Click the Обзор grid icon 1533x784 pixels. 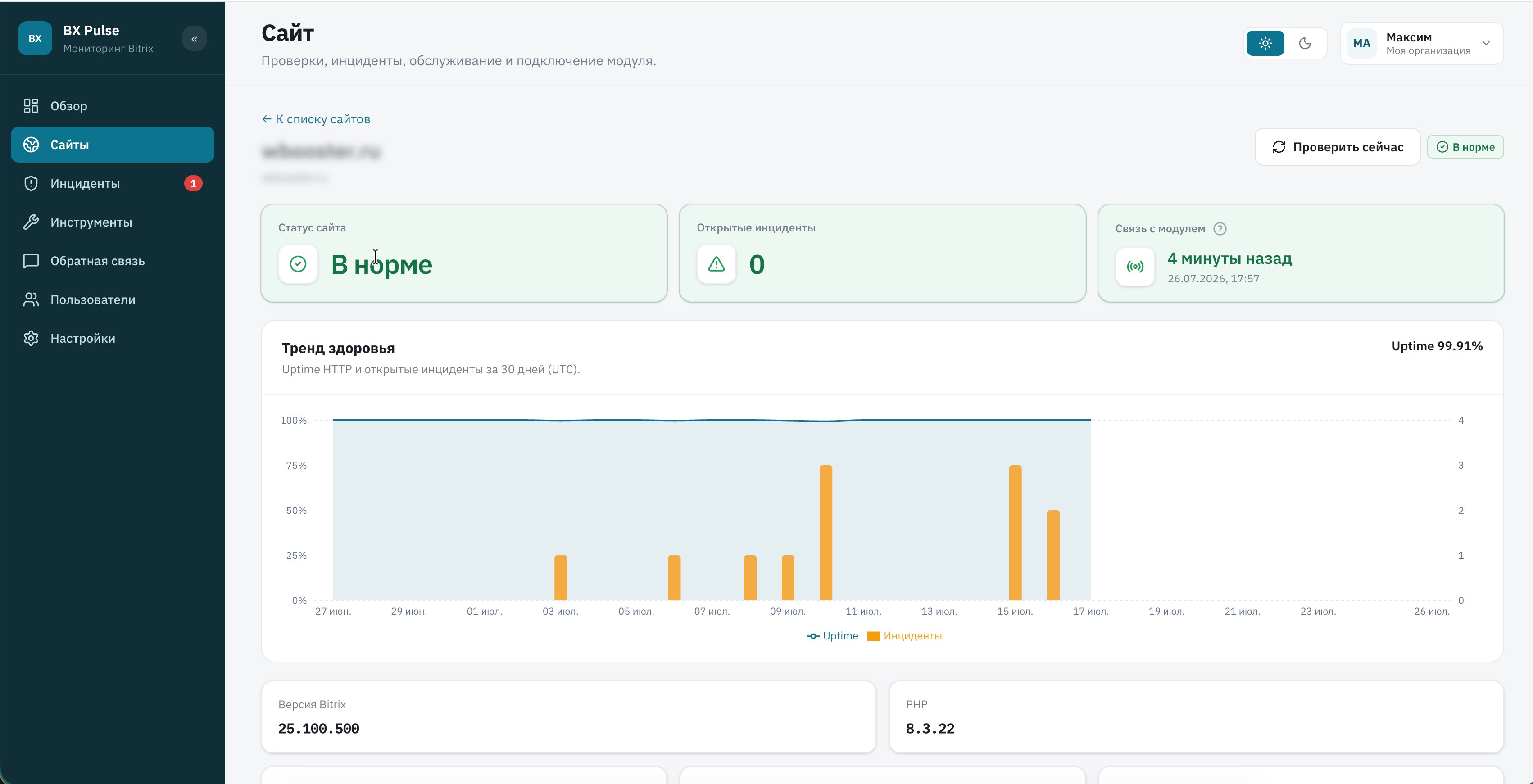pyautogui.click(x=31, y=106)
